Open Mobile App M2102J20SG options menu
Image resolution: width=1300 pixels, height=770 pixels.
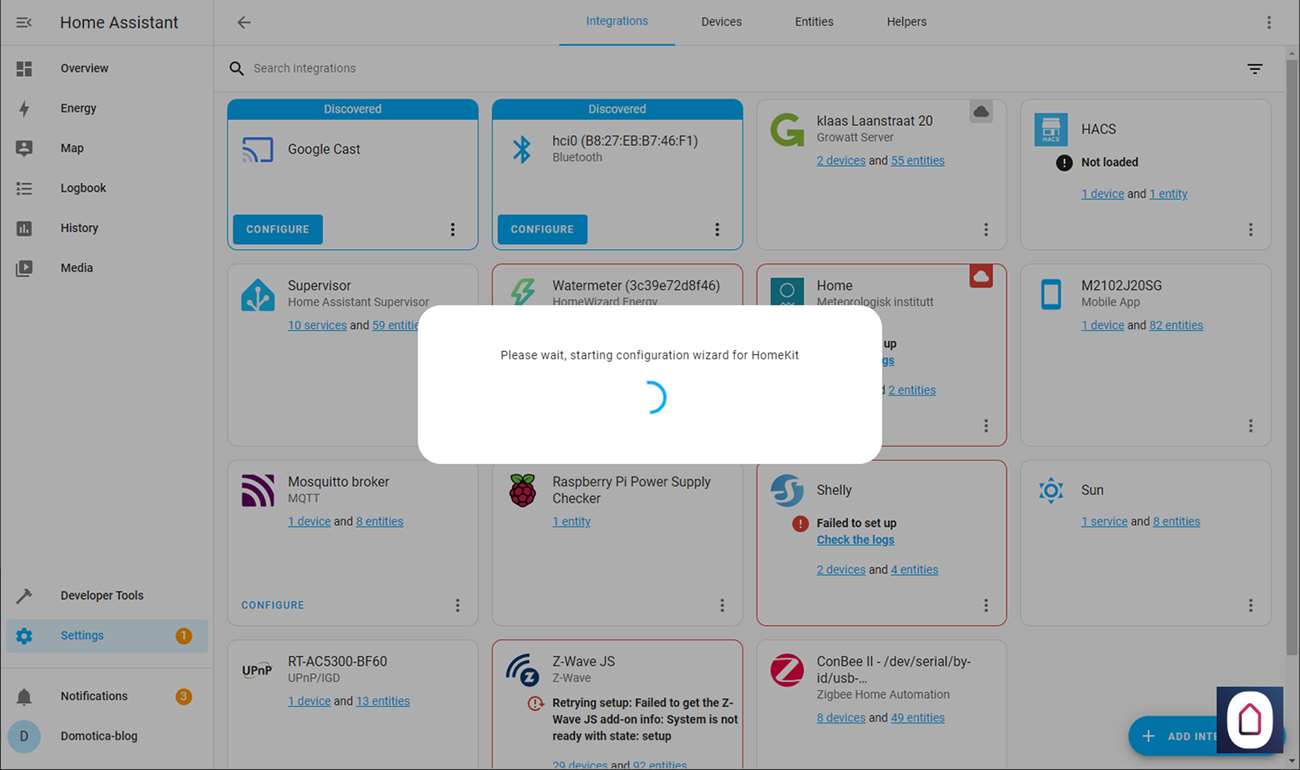tap(1251, 426)
